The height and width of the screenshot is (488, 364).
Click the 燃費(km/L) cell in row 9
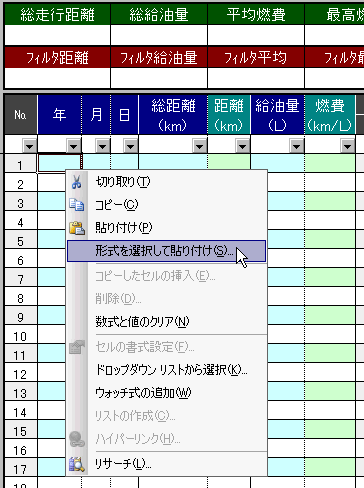tap(330, 315)
